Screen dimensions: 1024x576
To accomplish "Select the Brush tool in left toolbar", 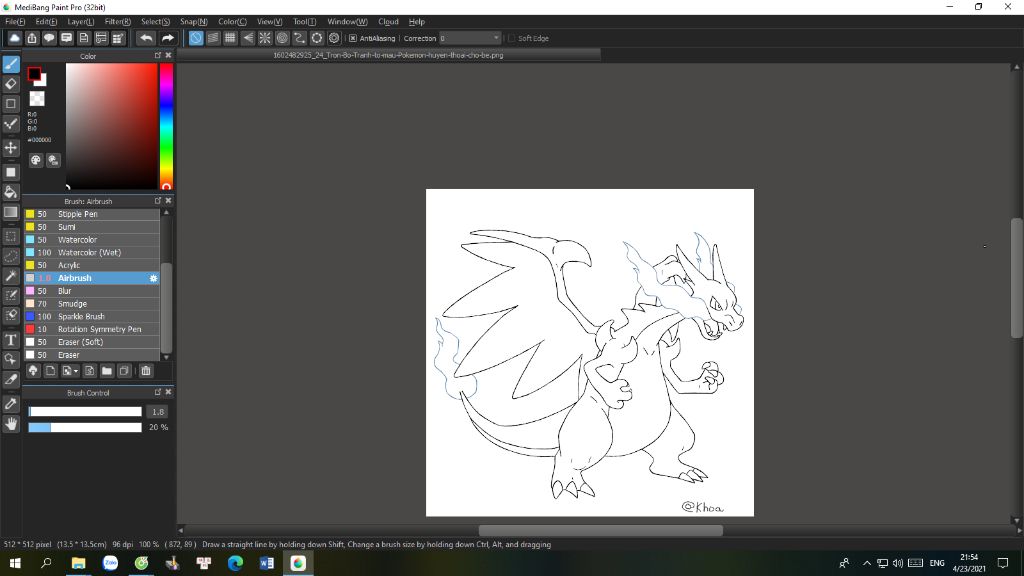I will point(11,64).
